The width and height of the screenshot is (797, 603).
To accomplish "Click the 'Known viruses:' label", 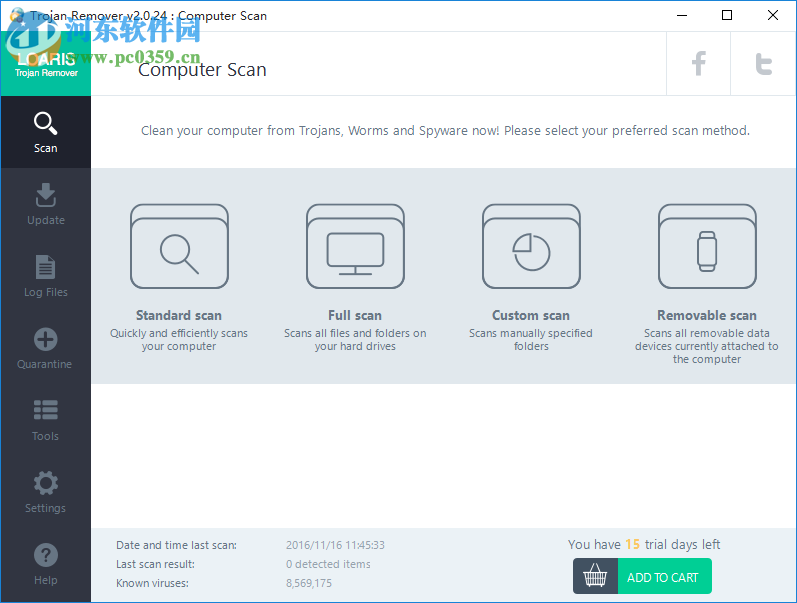I will pos(152,583).
